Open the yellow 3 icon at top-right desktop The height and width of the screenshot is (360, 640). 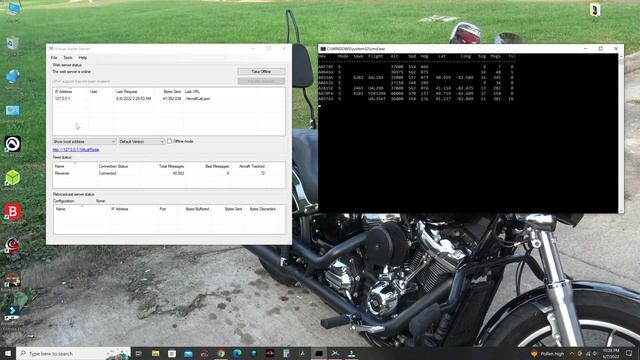595,10
